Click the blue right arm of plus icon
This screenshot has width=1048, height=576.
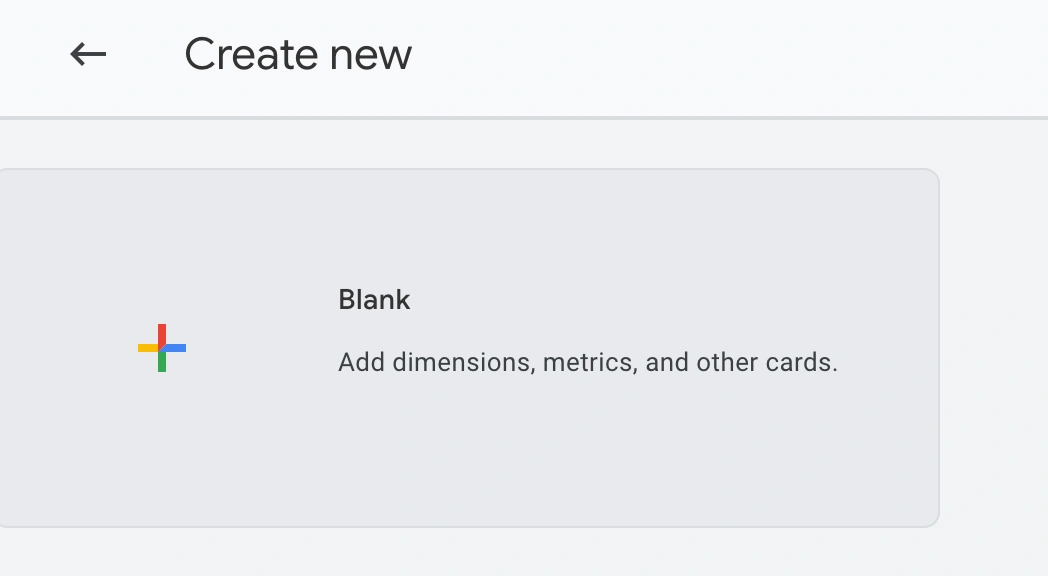[x=175, y=348]
